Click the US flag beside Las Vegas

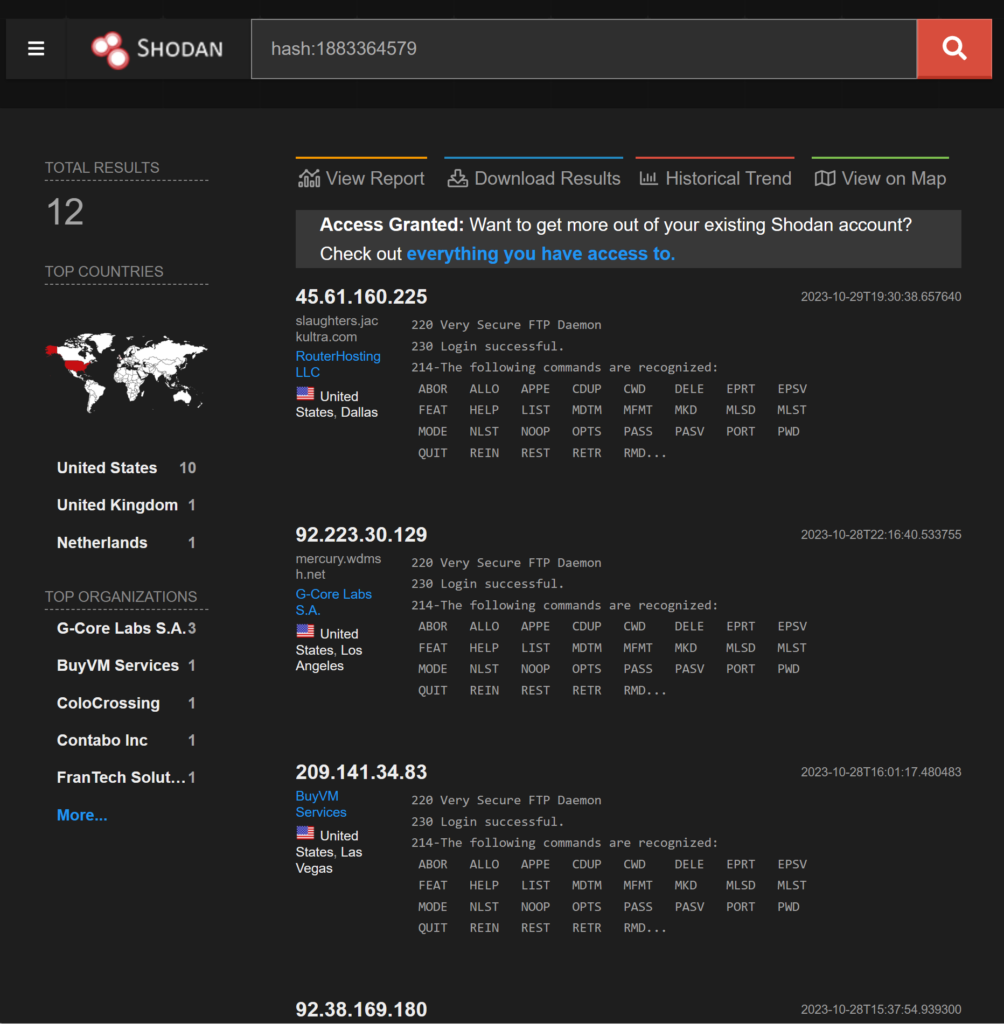305,833
